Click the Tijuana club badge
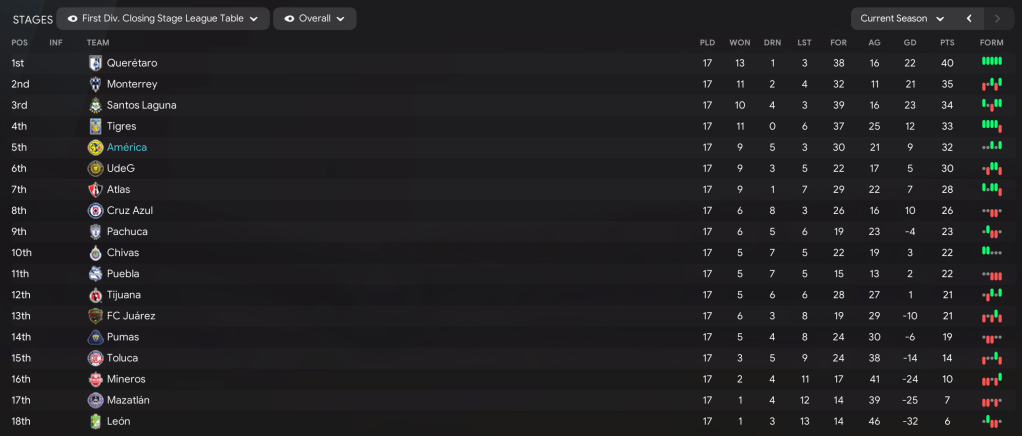Viewport: 1022px width, 436px height. (95, 295)
